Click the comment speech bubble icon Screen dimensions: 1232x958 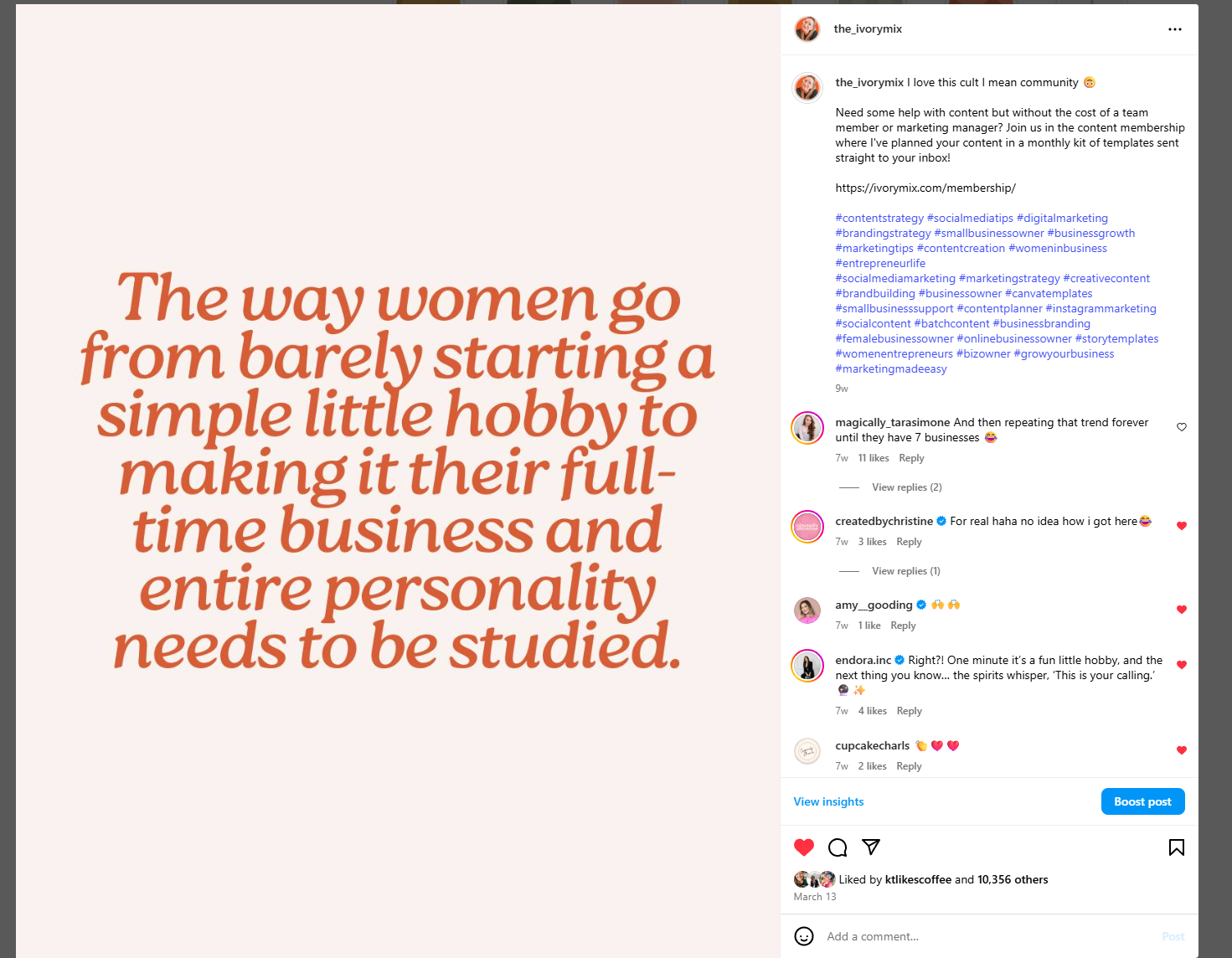click(838, 847)
